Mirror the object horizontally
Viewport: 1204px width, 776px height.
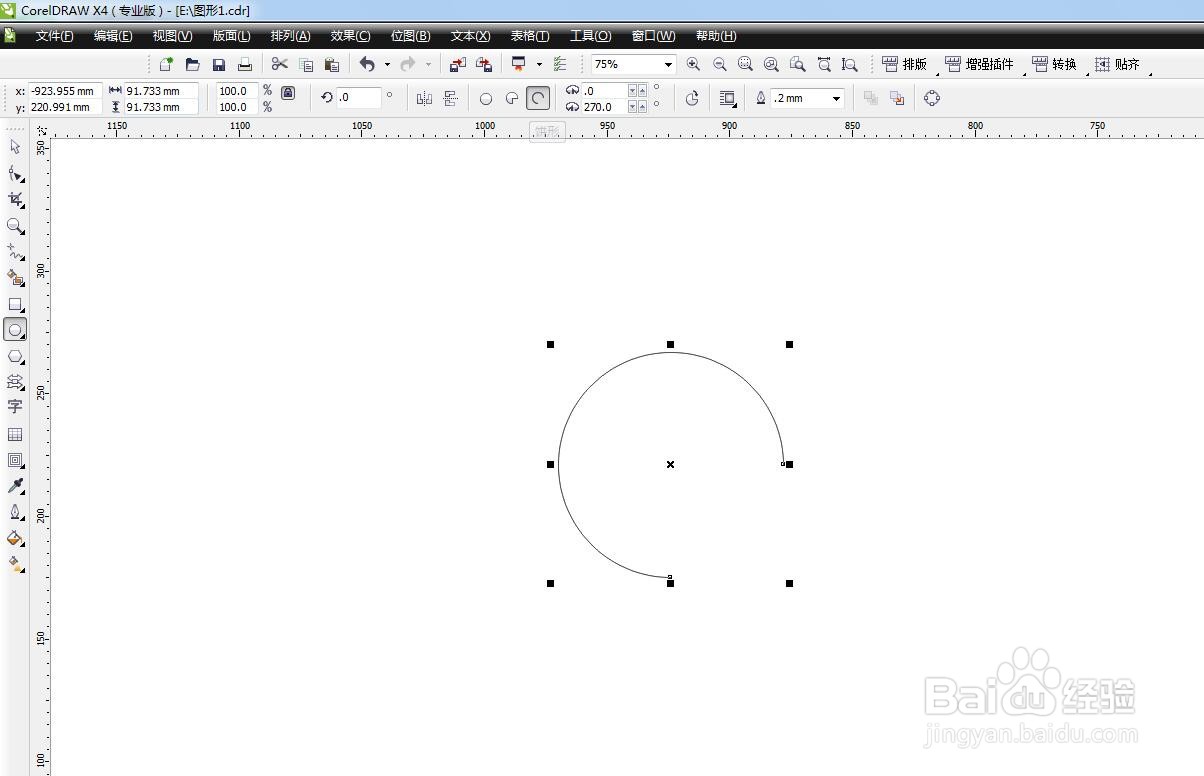[424, 98]
